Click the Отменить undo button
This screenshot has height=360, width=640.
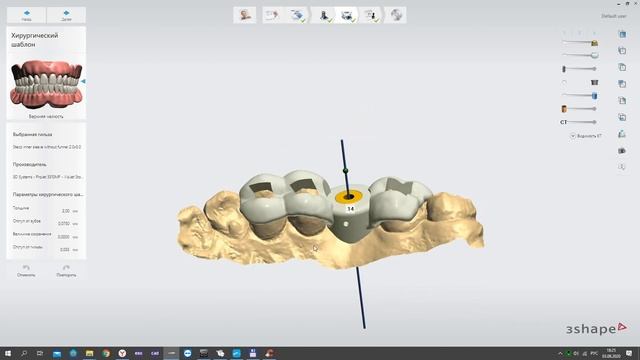[x=26, y=271]
